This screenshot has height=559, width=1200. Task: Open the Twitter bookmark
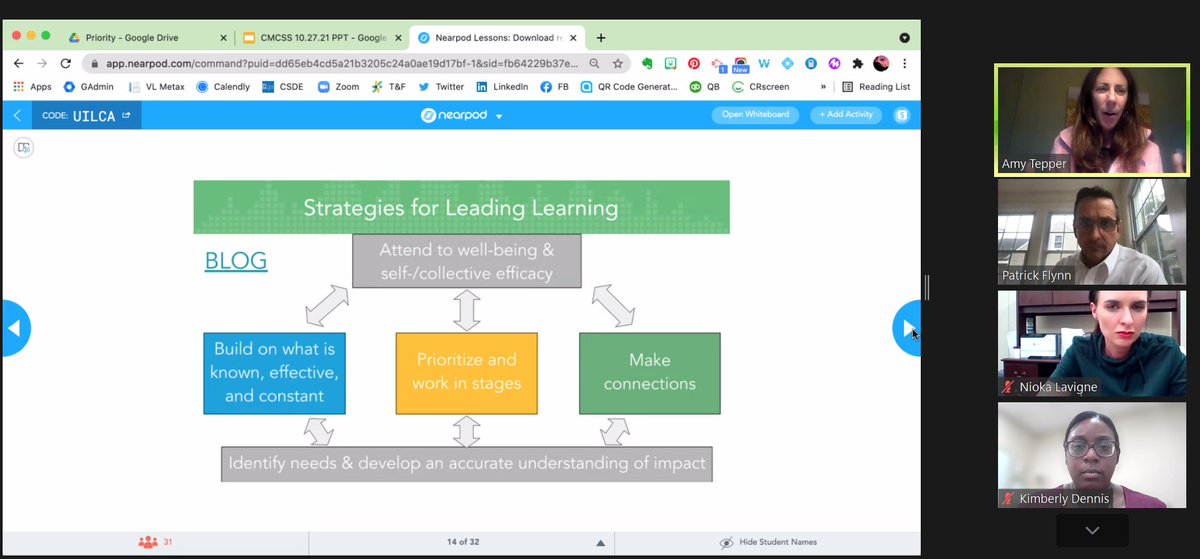point(441,87)
